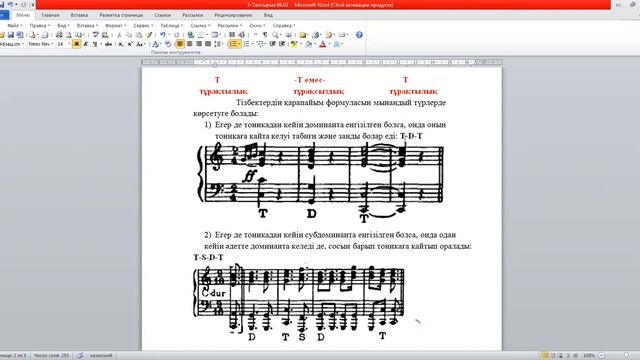This screenshot has height=360, width=640.
Task: Click the center alignment icon
Action: tap(189, 44)
